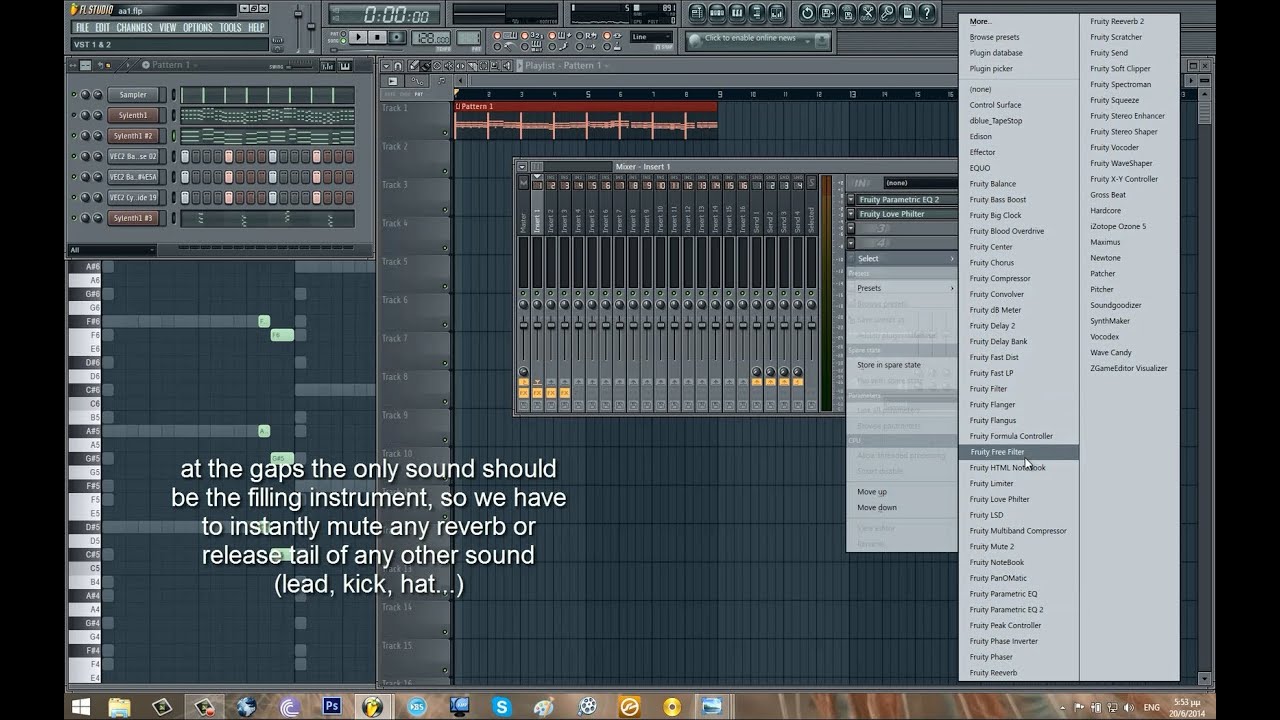The height and width of the screenshot is (720, 1280).
Task: Toggle first step of VEC2 Ba..se 02
Action: point(185,156)
